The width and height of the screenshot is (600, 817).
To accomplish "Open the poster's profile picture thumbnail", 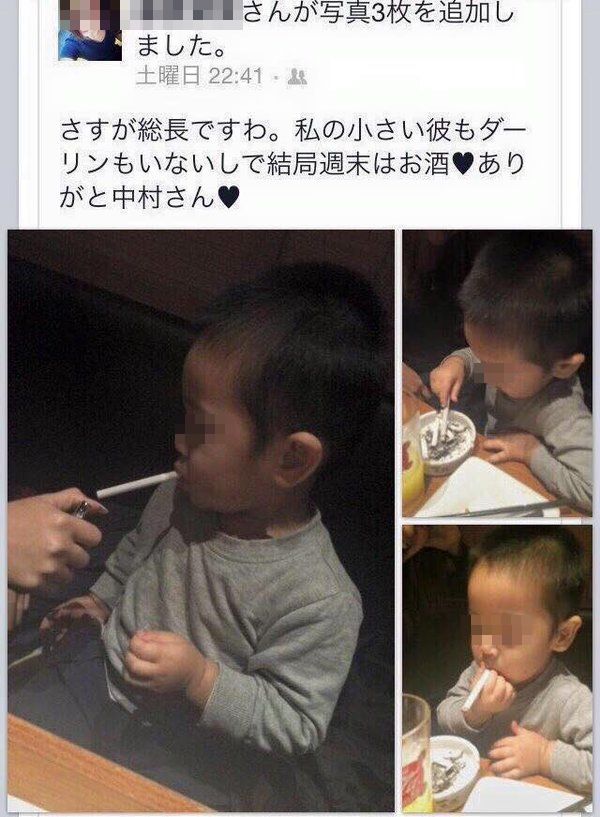I will pyautogui.click(x=90, y=30).
